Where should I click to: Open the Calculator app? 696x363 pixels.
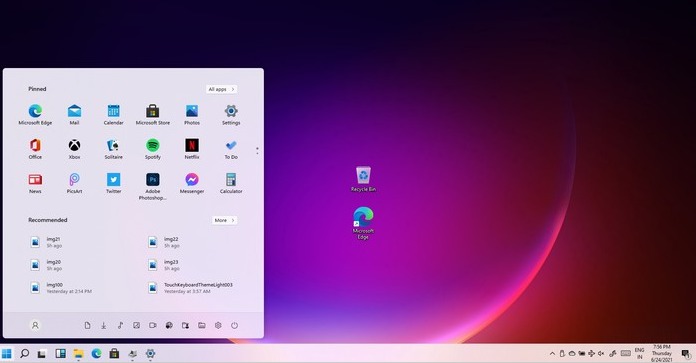pos(231,183)
